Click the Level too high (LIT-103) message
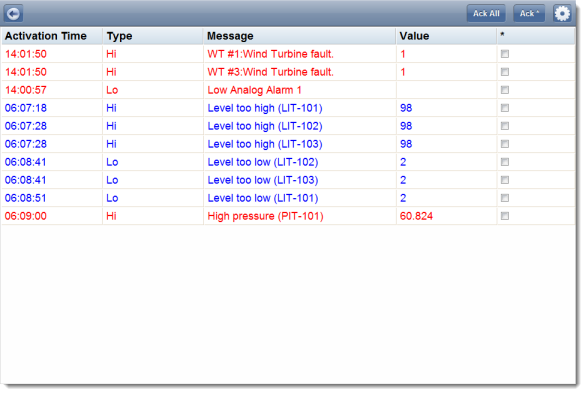 (x=265, y=144)
